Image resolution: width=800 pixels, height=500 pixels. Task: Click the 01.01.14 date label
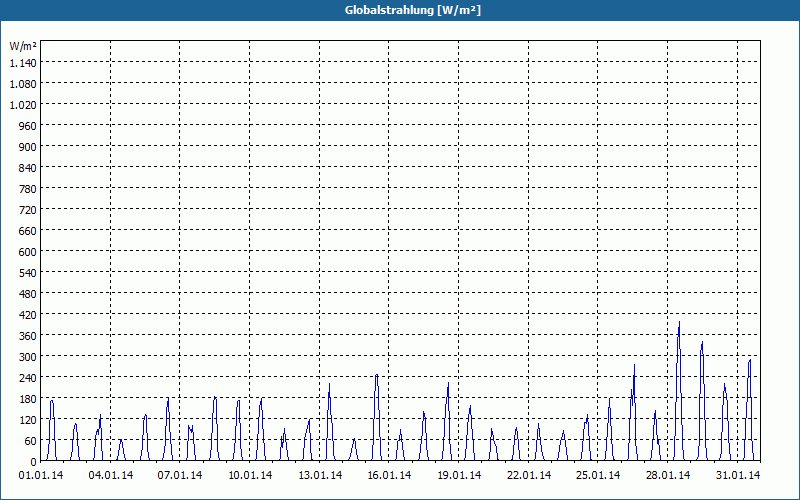click(x=41, y=475)
